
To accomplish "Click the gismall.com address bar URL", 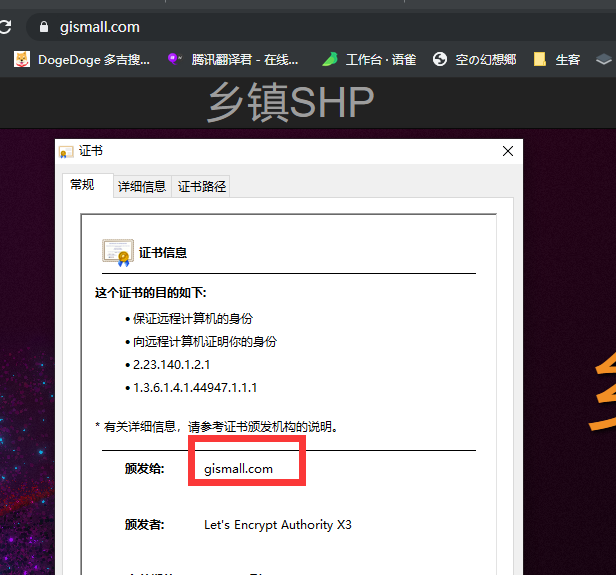I will 100,27.
